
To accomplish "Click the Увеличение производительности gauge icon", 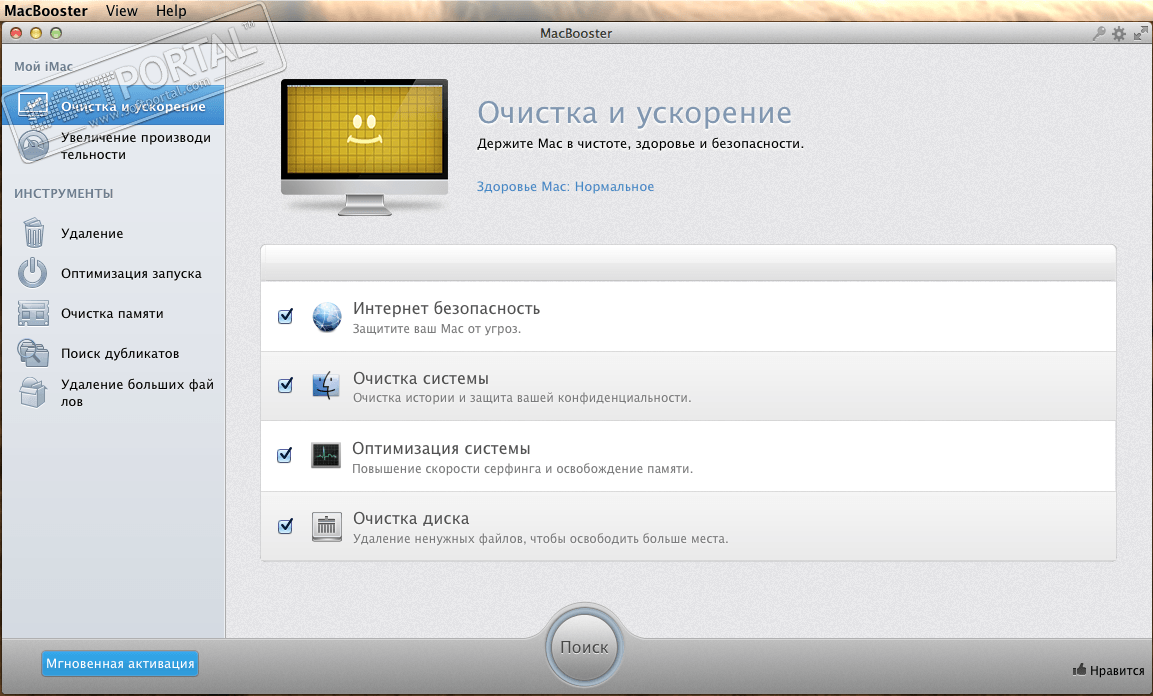I will point(34,146).
